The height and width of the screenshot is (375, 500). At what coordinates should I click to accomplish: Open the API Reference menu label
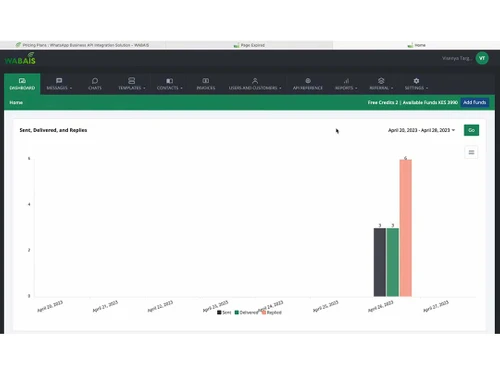tap(308, 88)
